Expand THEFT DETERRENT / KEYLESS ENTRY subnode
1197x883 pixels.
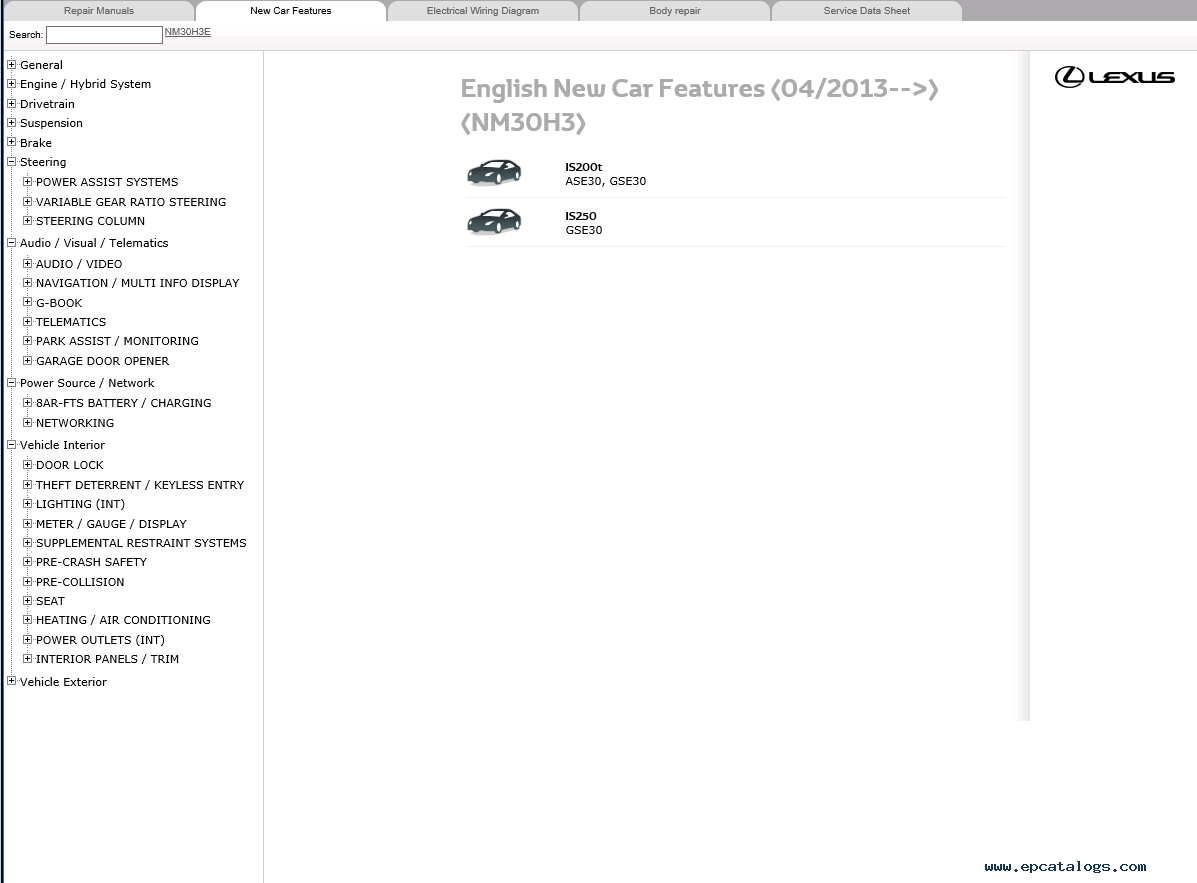[x=27, y=484]
